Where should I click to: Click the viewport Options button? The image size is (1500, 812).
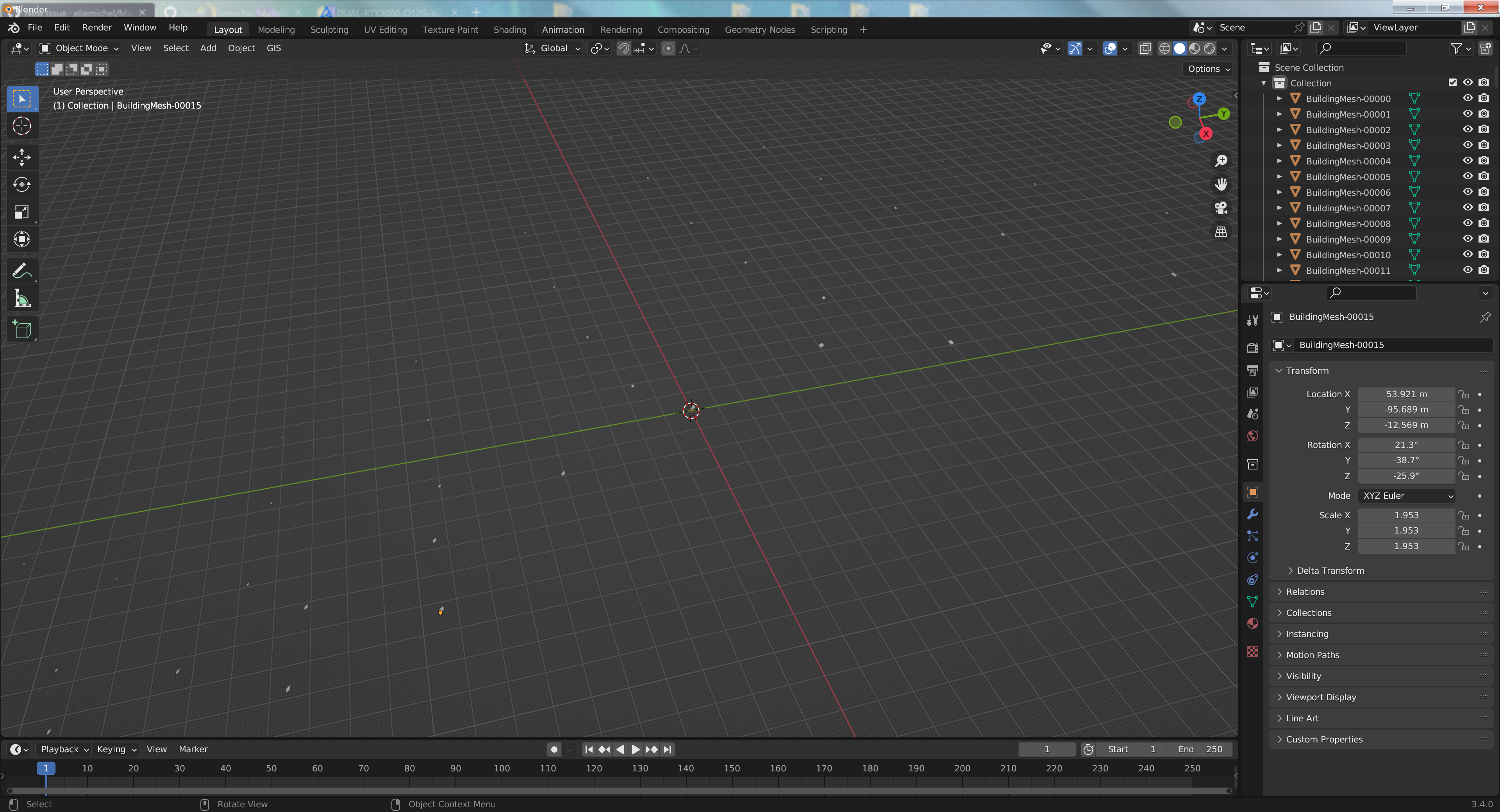1208,69
